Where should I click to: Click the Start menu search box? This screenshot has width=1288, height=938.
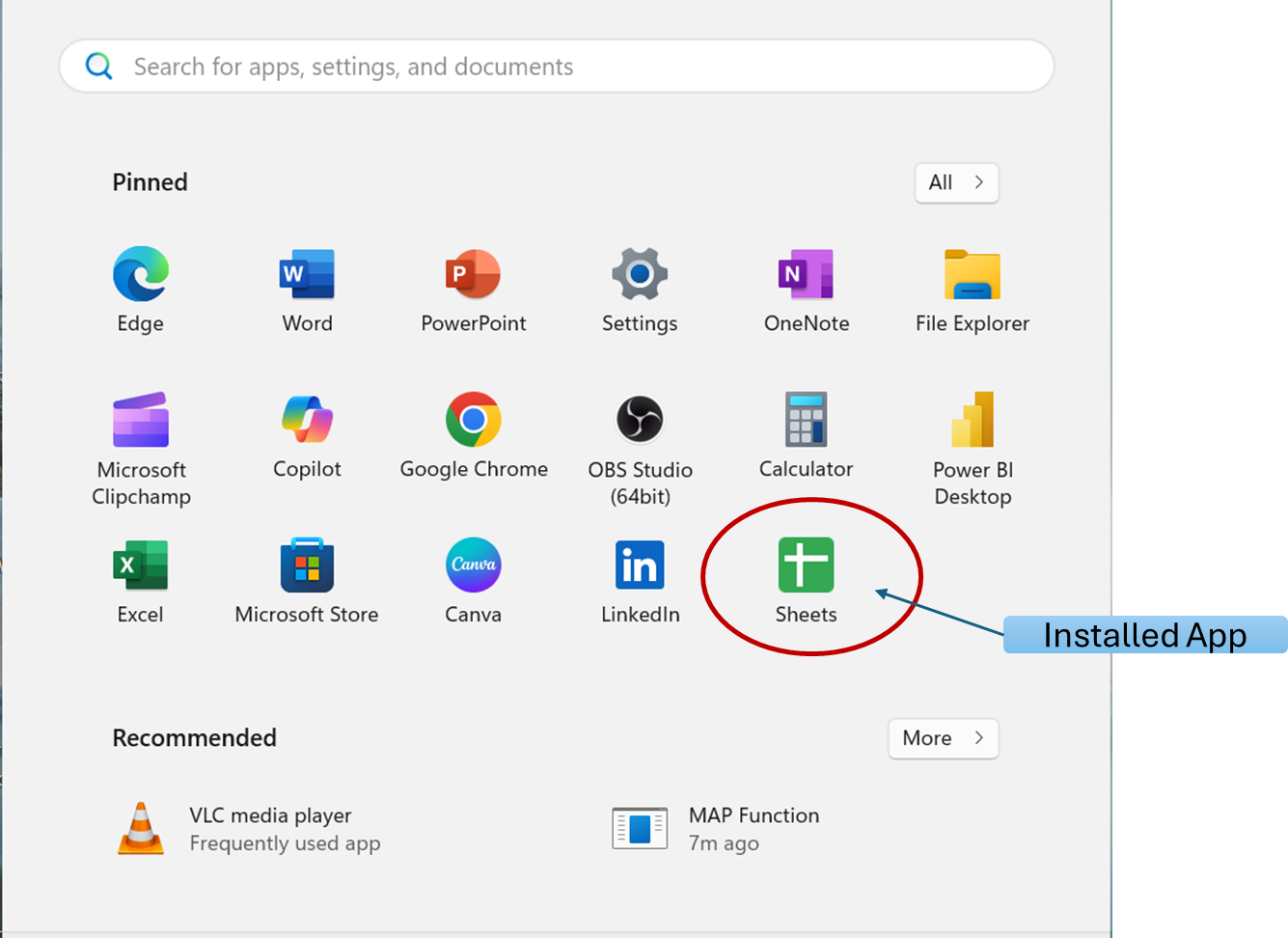click(x=556, y=67)
